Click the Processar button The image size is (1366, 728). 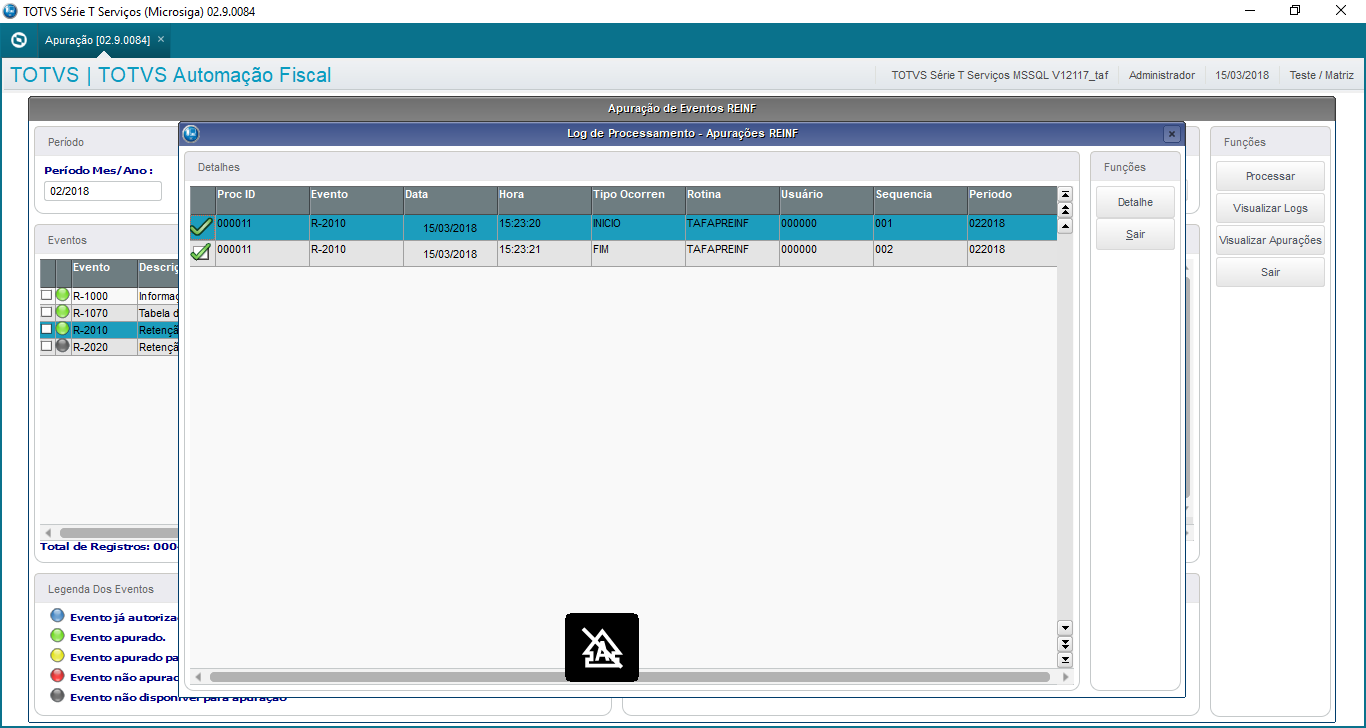tap(1270, 176)
